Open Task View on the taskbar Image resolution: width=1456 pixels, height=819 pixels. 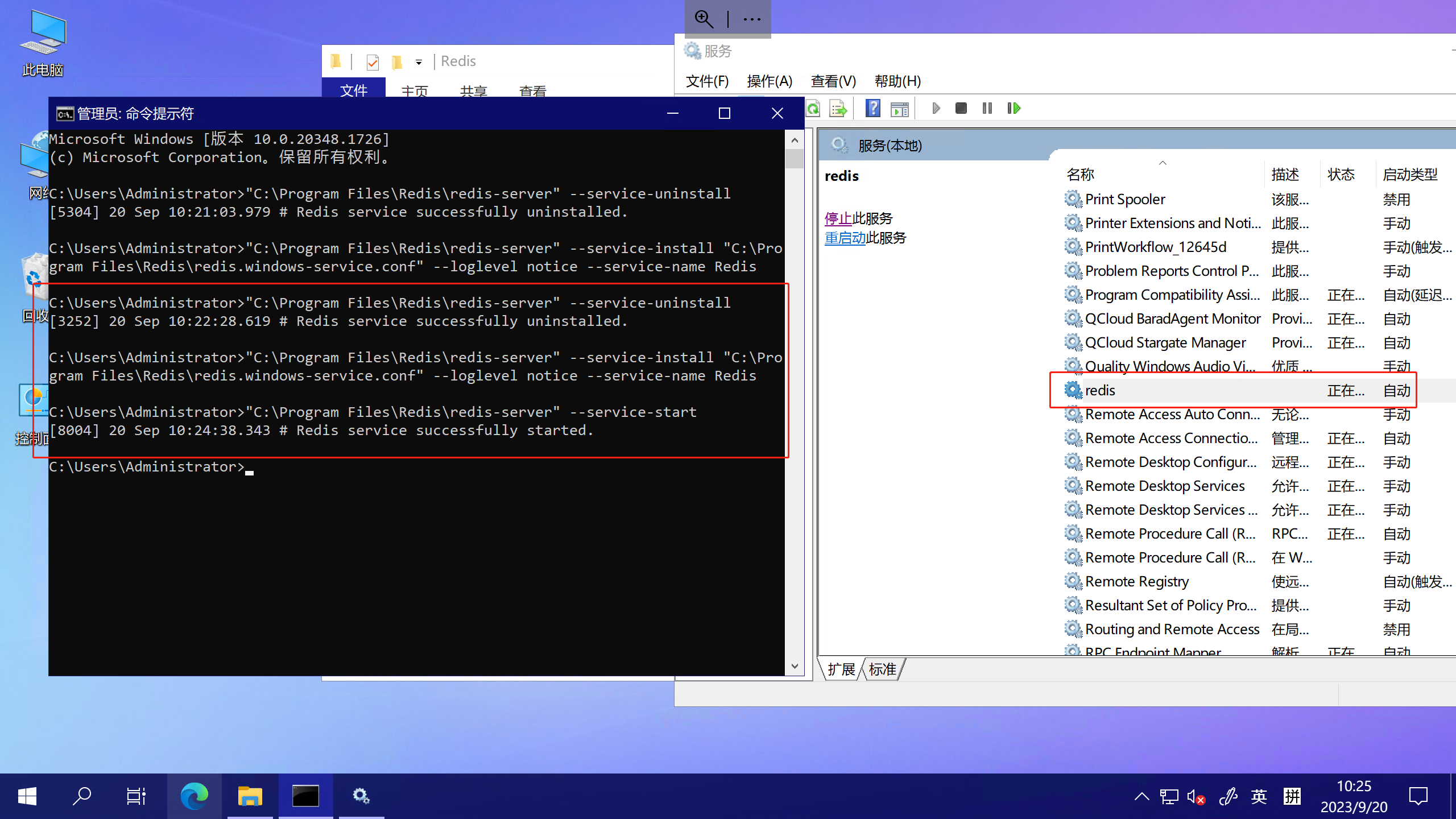pos(136,796)
